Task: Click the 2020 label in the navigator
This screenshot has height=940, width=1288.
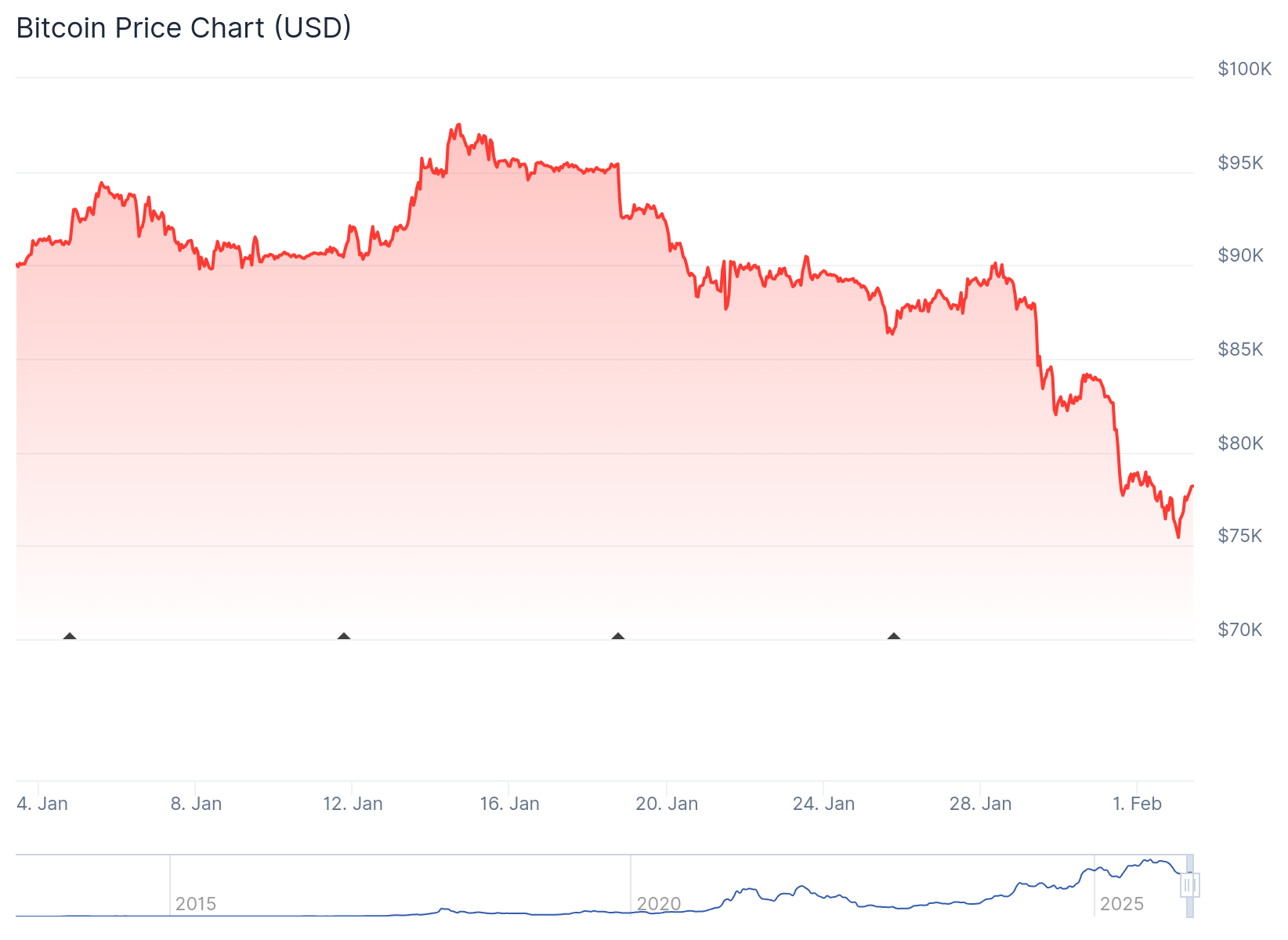Action: point(659,904)
